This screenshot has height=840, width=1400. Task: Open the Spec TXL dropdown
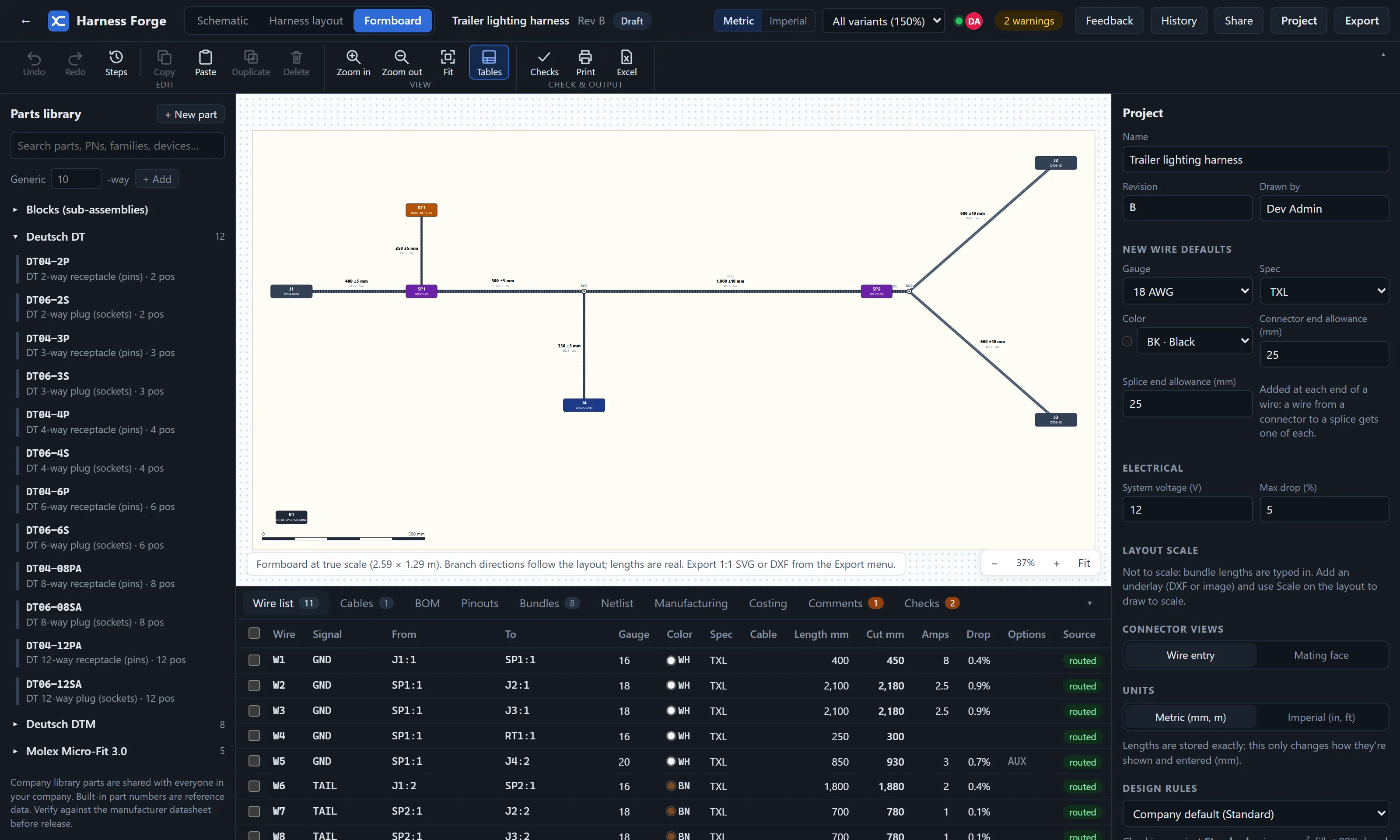1324,291
